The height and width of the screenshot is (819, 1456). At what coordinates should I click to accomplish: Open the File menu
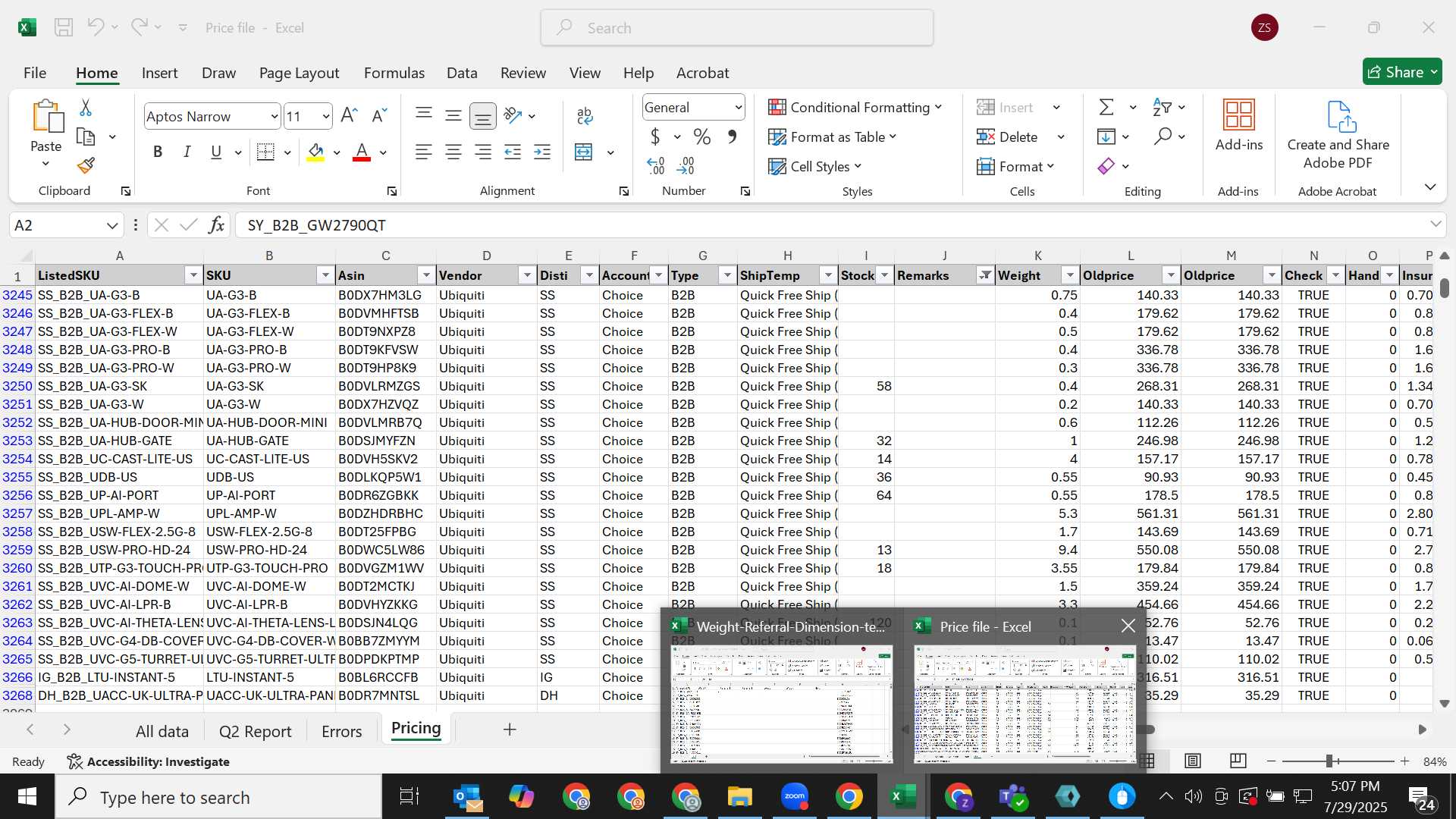(x=35, y=73)
